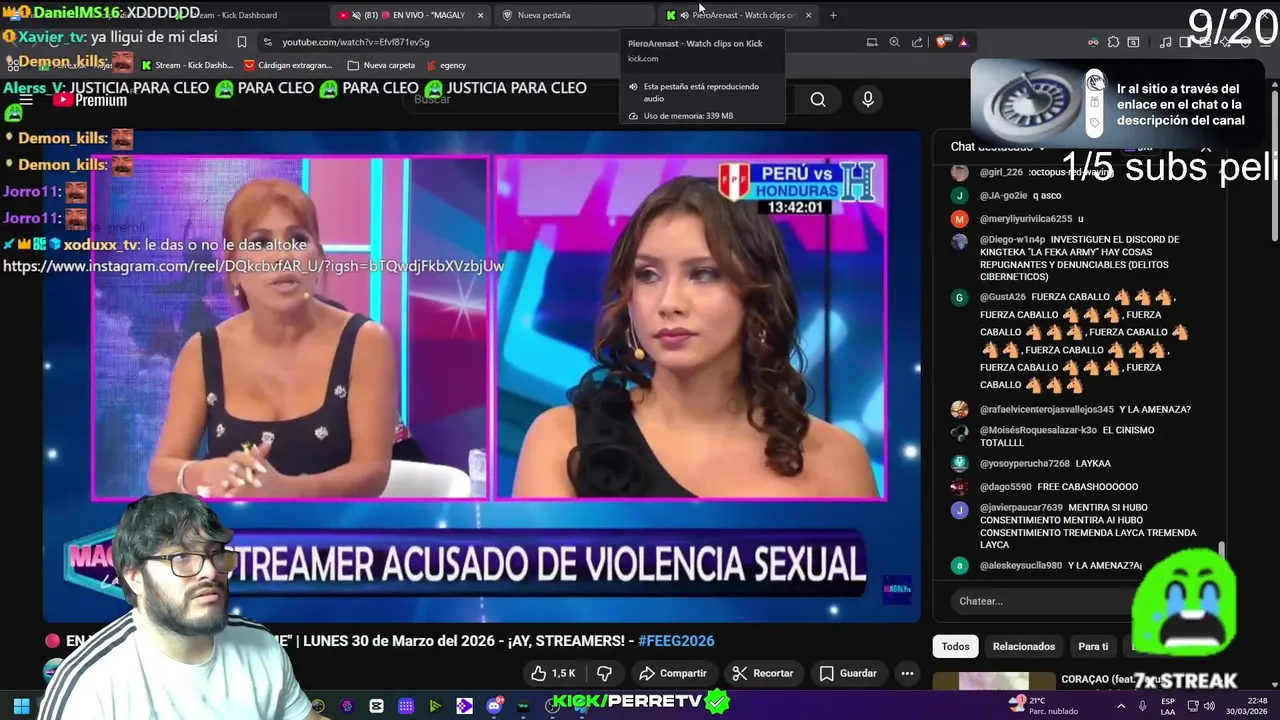Click the share page icon in address bar
The height and width of the screenshot is (720, 1280).
point(917,42)
